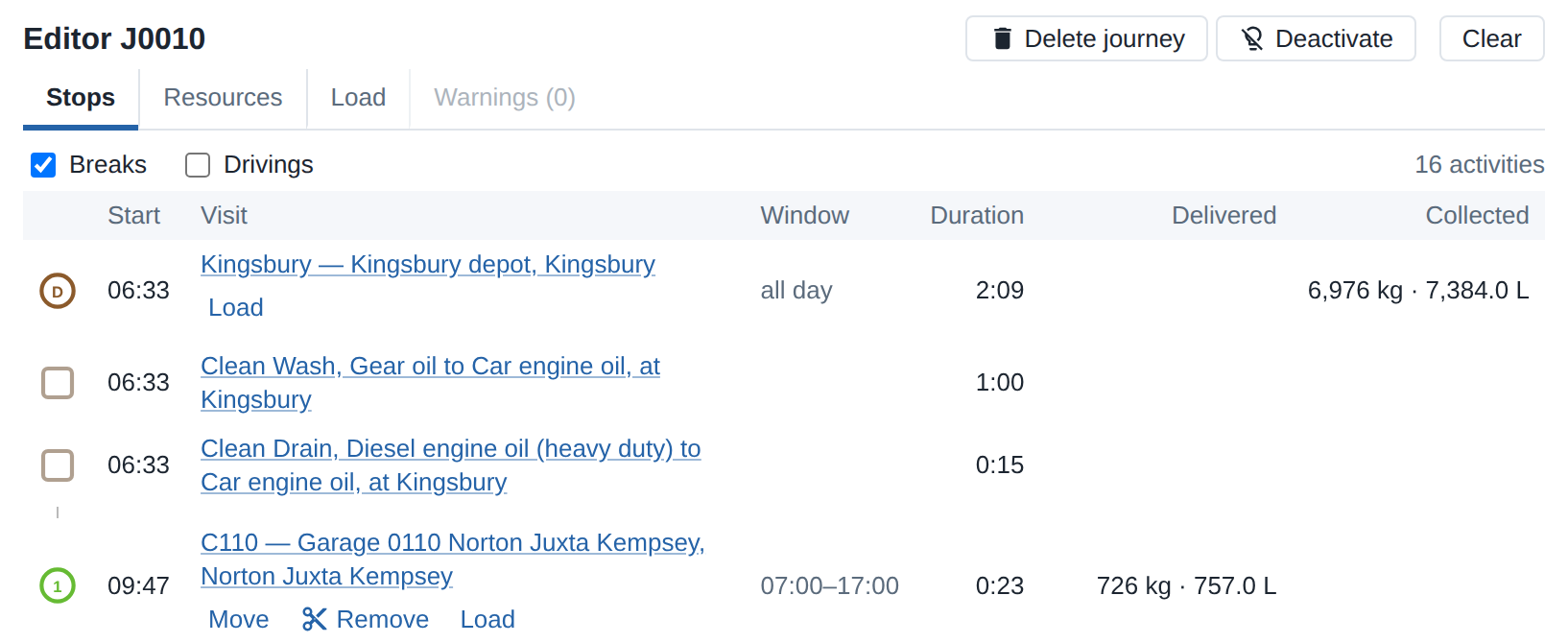Click the 0:15 duration cell
Image resolution: width=1568 pixels, height=643 pixels.
(x=1000, y=465)
